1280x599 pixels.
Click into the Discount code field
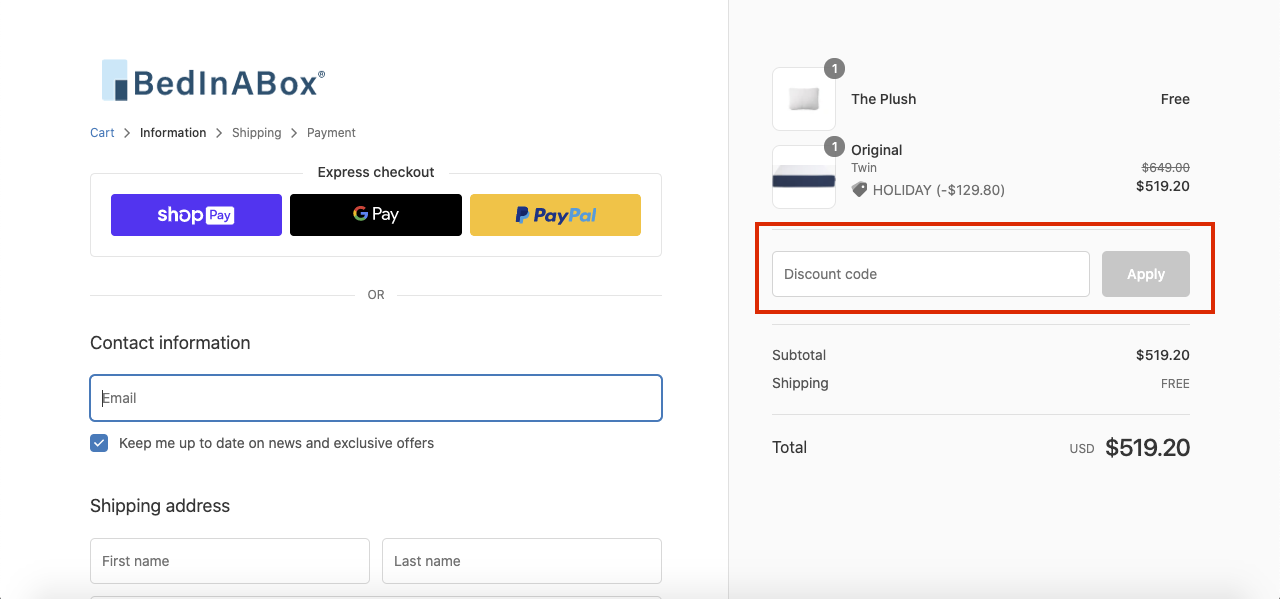click(x=931, y=274)
